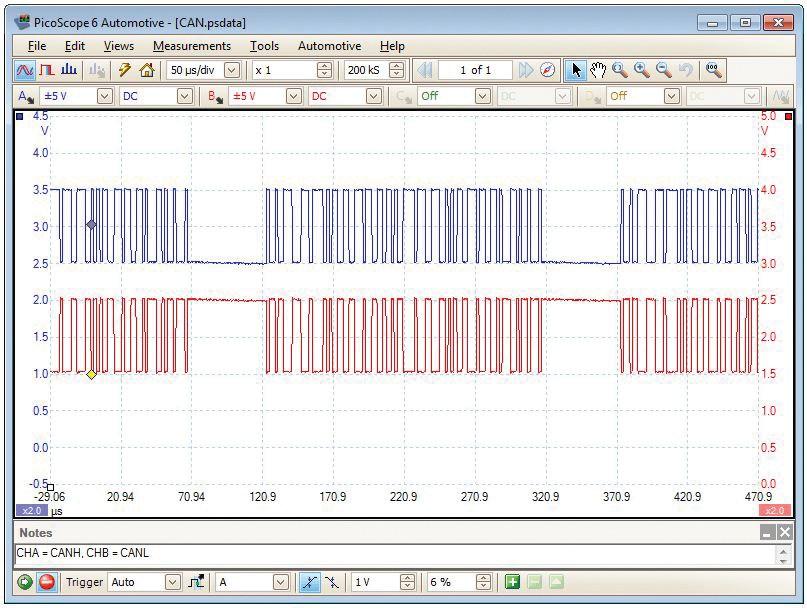Open the Edit menu
This screenshot has height=610, width=807.
[75, 46]
